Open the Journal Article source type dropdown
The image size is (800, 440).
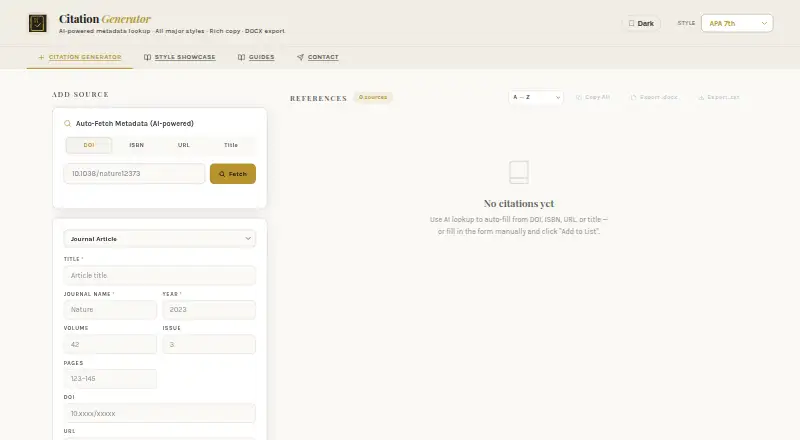point(160,238)
